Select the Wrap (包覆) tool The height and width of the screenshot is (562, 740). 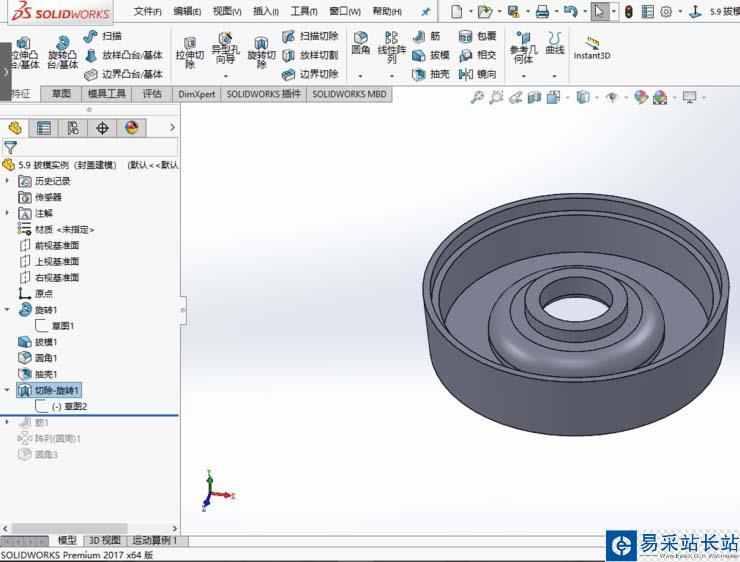(478, 36)
